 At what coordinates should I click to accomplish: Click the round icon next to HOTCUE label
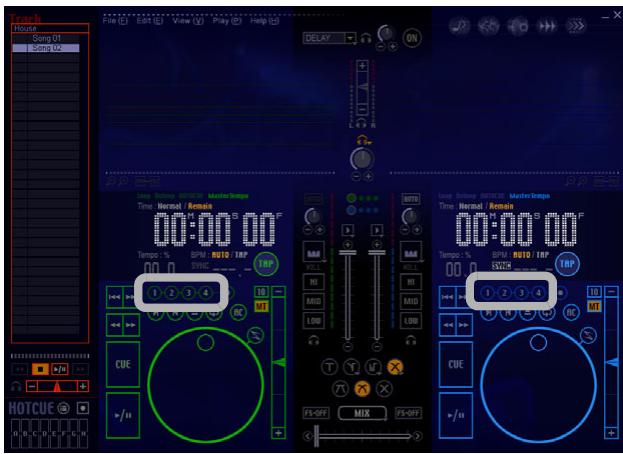click(64, 408)
